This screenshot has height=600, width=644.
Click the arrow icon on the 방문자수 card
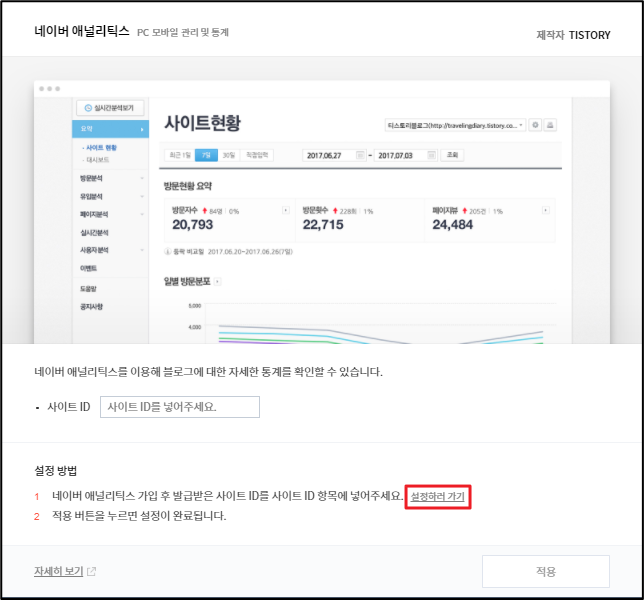point(286,211)
